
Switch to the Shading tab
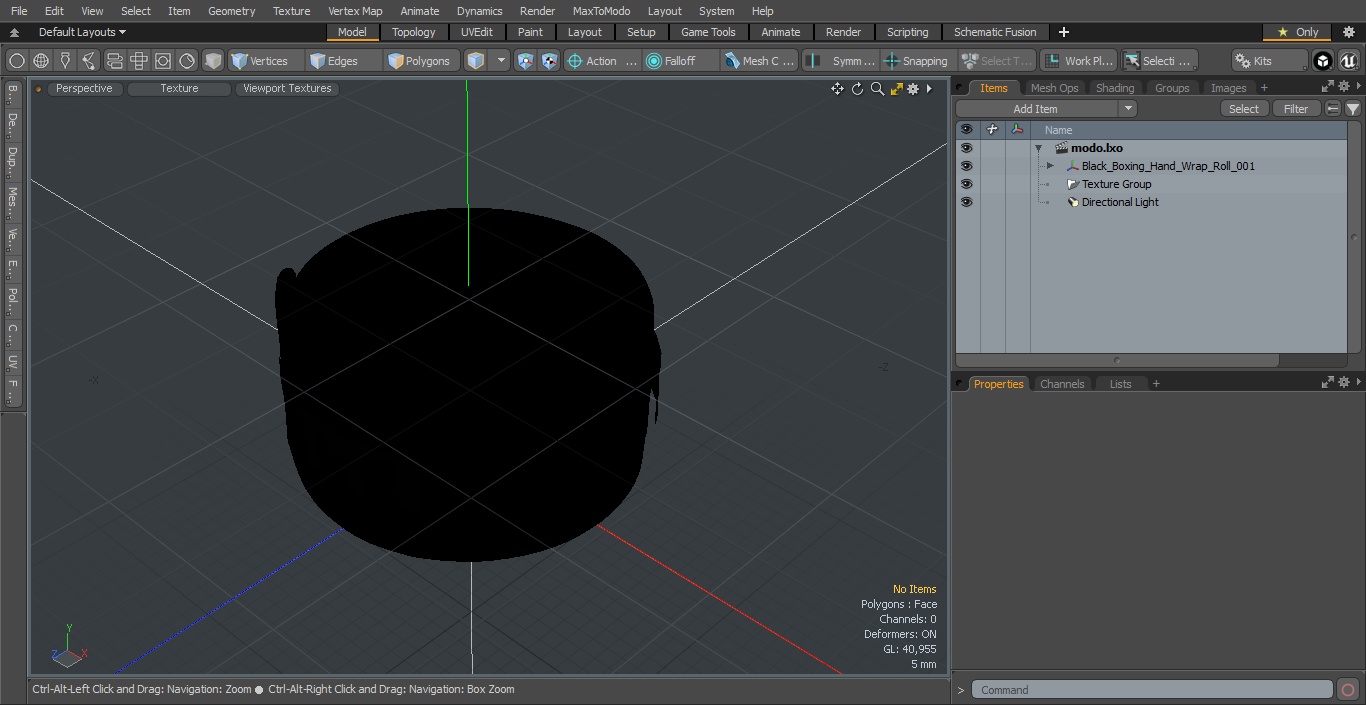1115,88
